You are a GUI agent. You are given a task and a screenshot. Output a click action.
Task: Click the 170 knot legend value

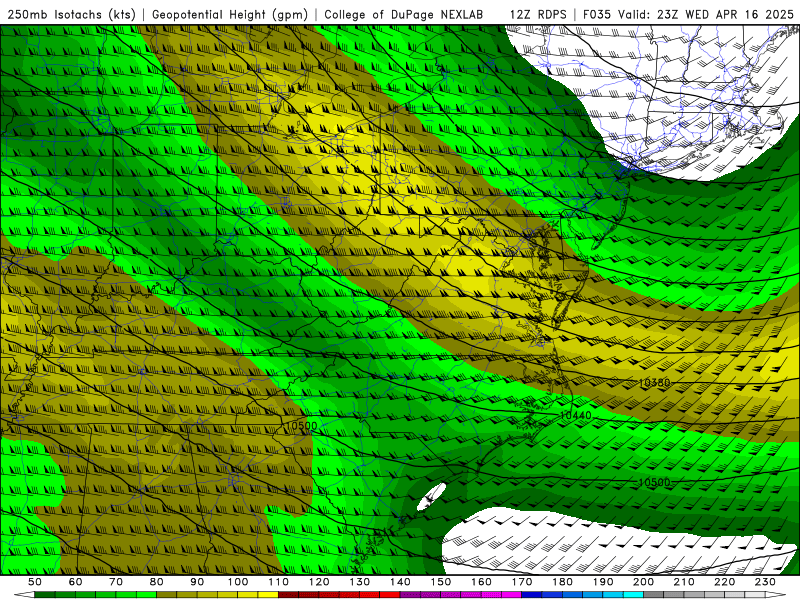(x=522, y=582)
